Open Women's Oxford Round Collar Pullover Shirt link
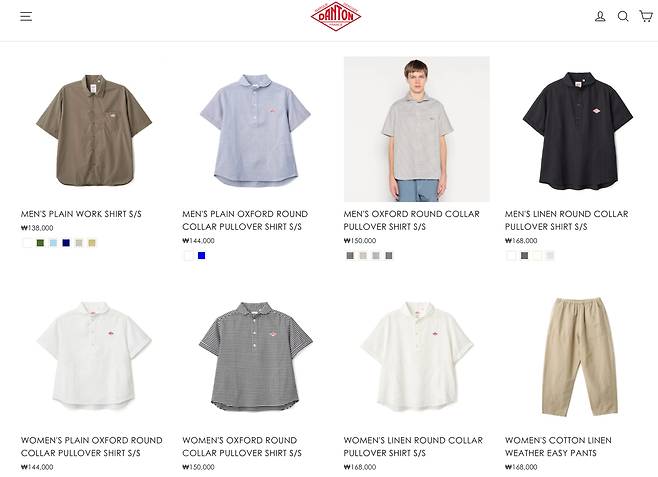This screenshot has height=477, width=658. click(x=242, y=447)
